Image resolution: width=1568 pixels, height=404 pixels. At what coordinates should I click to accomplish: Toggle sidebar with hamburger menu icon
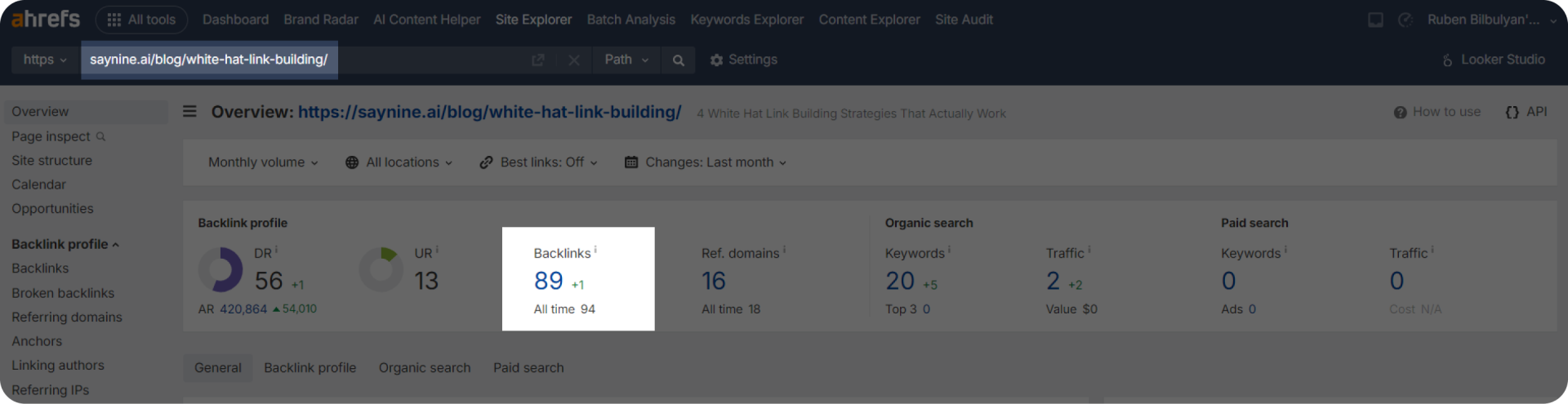[x=189, y=111]
